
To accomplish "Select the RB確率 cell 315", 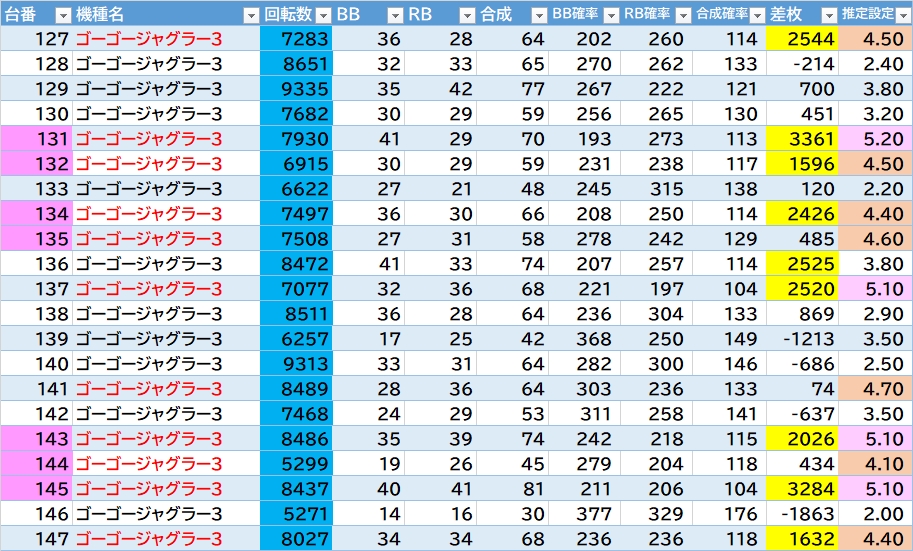I will pos(657,189).
